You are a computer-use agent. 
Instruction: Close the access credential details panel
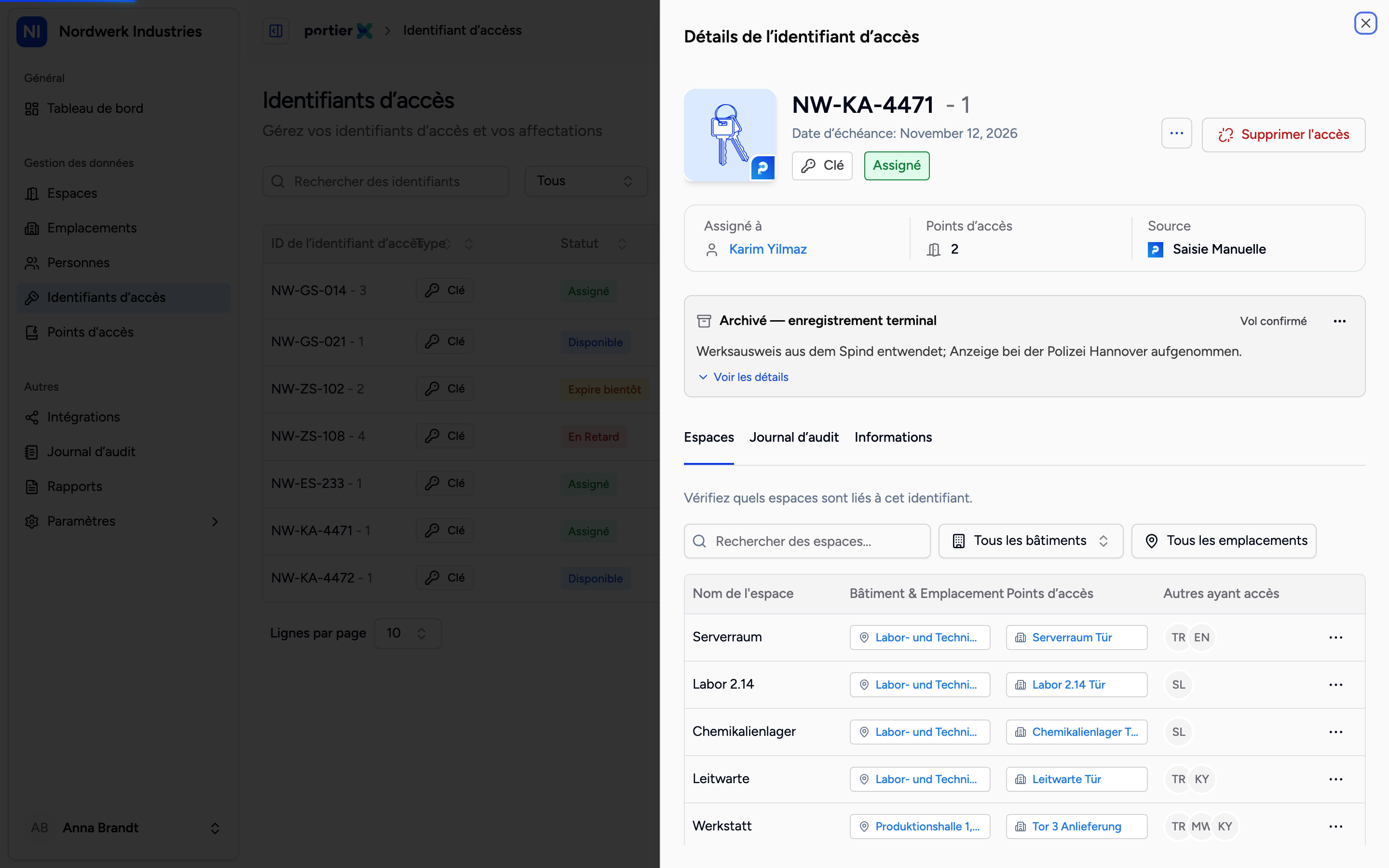point(1365,24)
